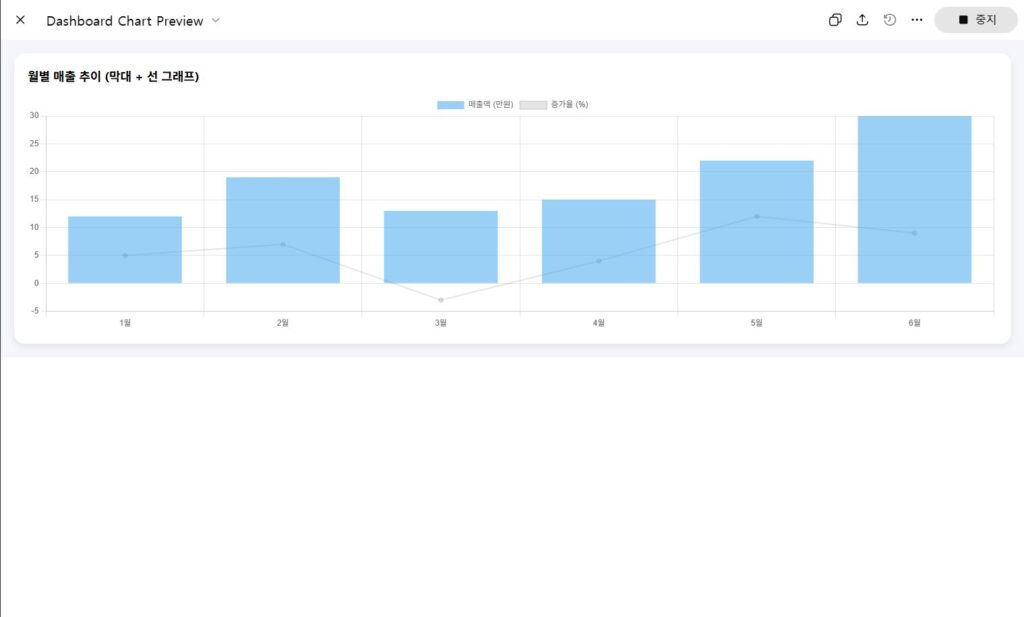Click the 월별 매출 추이 chart title
This screenshot has width=1024, height=617.
[x=113, y=77]
